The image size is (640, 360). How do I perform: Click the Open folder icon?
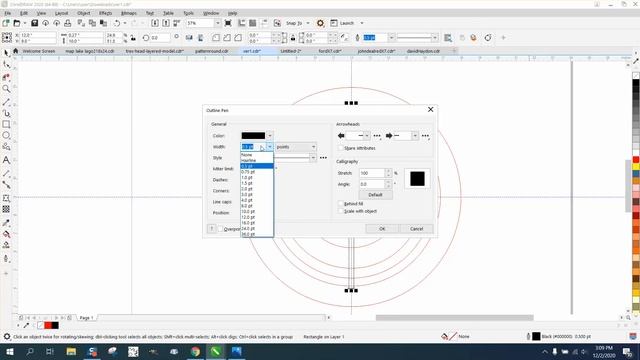(17, 23)
